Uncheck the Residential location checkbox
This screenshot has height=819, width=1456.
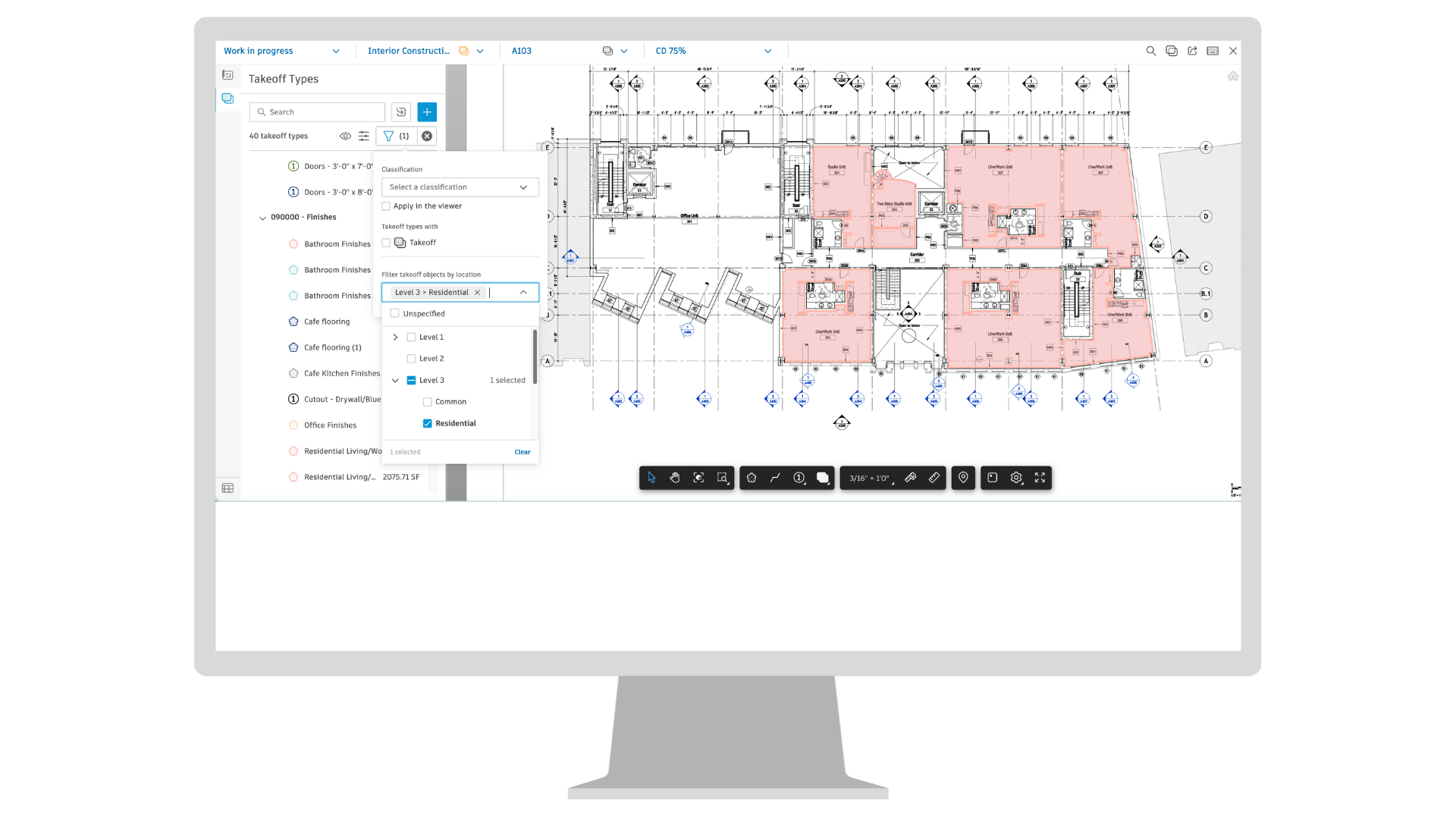coord(428,423)
